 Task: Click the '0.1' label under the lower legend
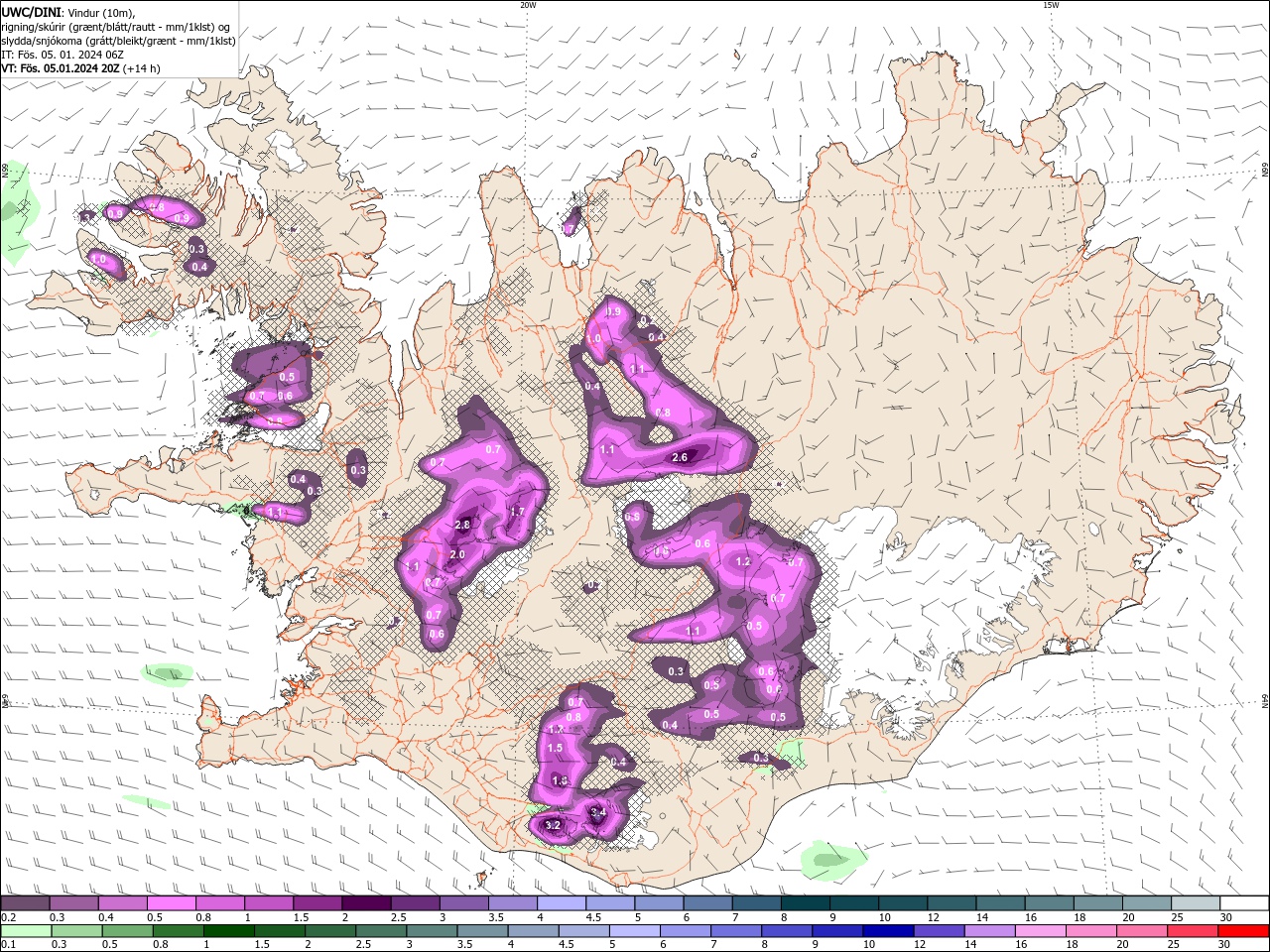tap(8, 945)
